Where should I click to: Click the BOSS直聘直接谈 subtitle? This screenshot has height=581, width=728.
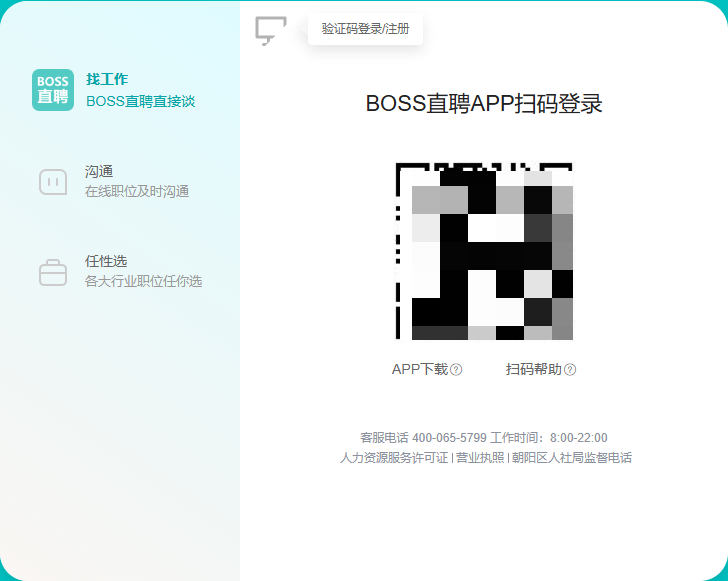tap(141, 101)
